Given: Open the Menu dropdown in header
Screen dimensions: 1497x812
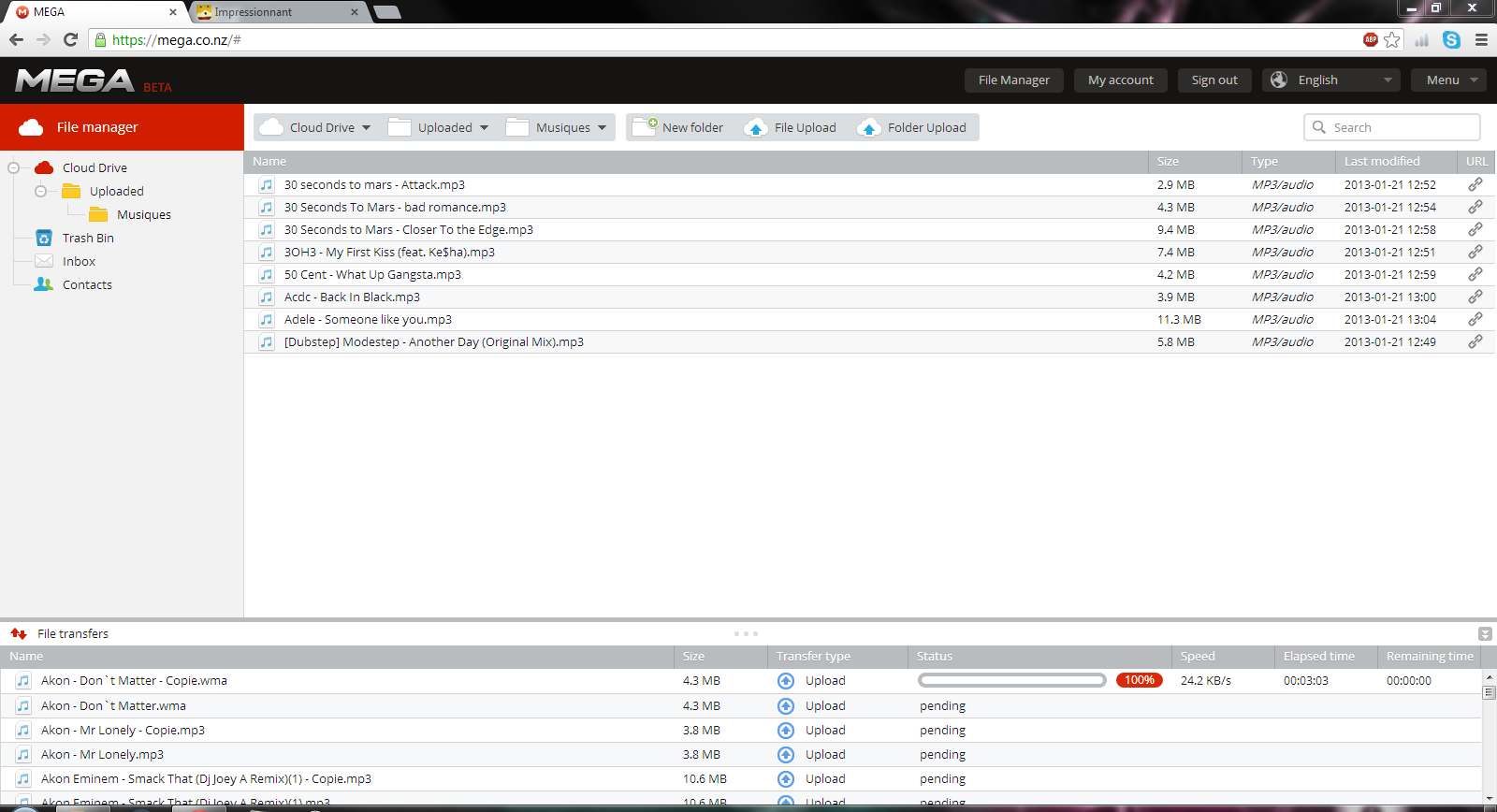Looking at the screenshot, I should pos(1449,80).
